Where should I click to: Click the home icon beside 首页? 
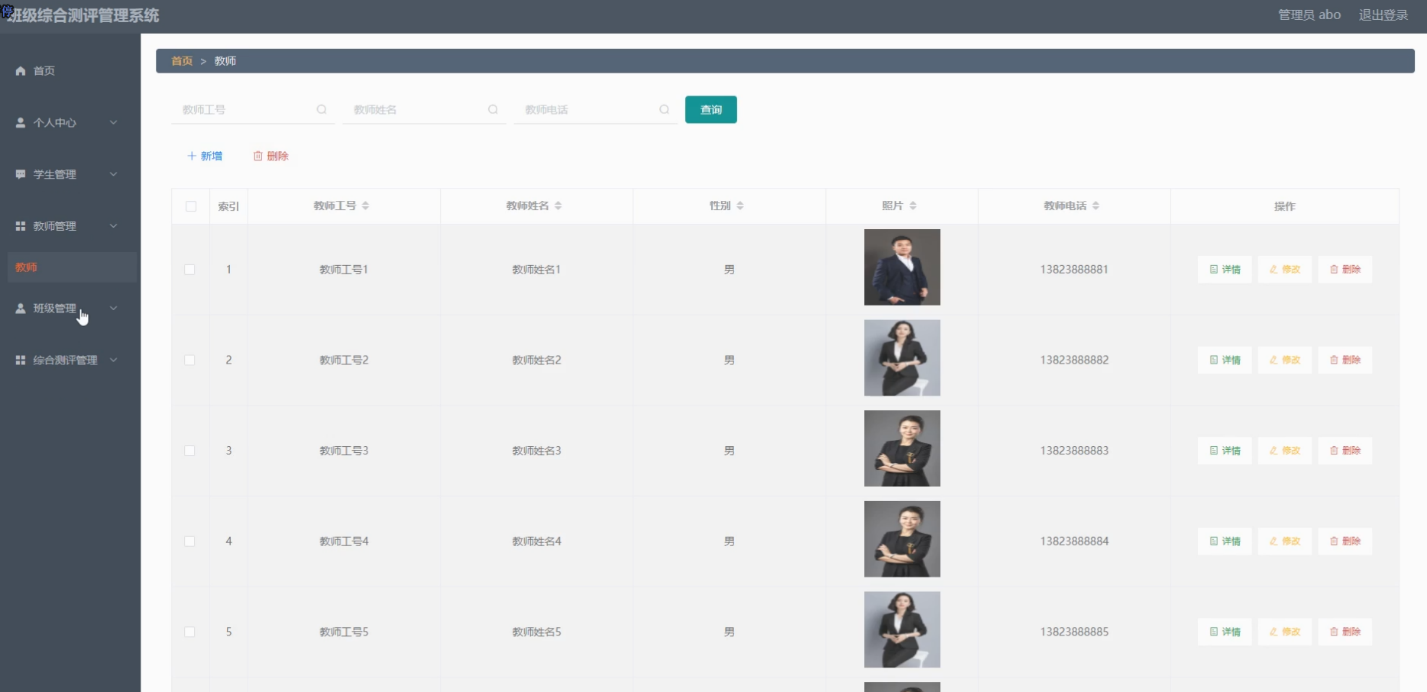20,71
